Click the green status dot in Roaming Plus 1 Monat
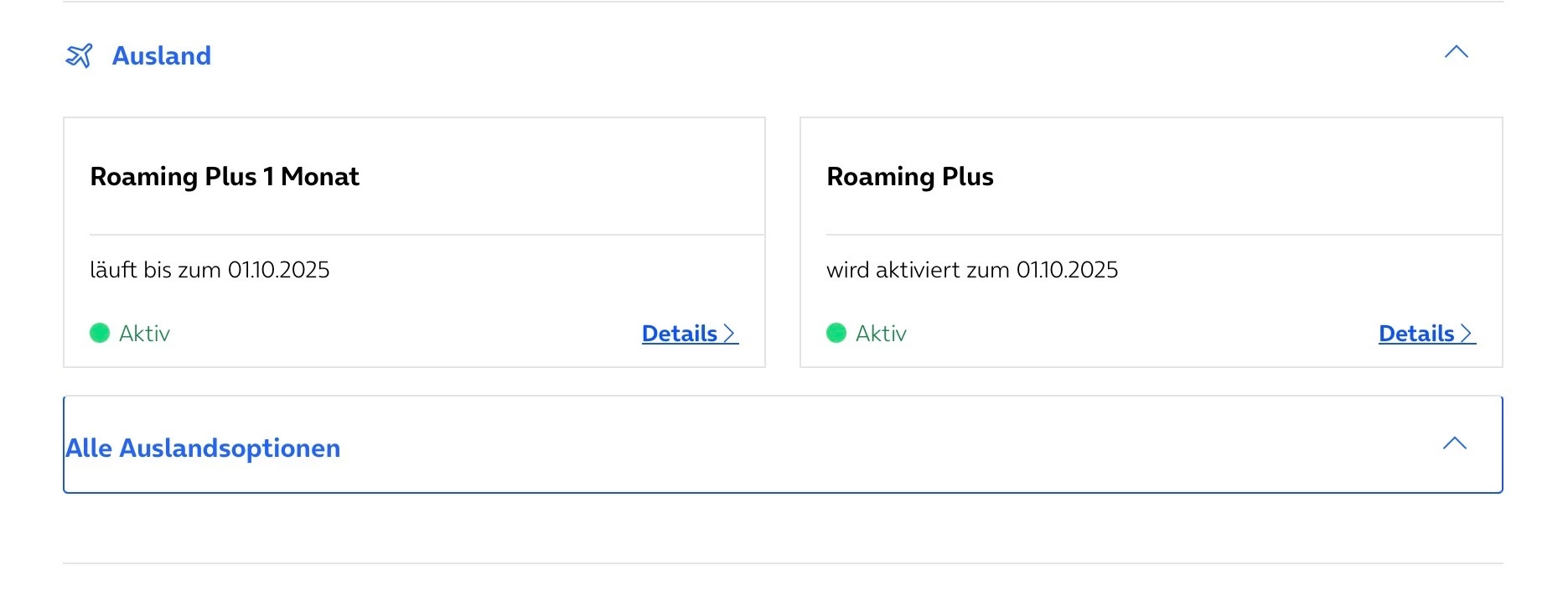This screenshot has height=591, width=1568. click(100, 334)
